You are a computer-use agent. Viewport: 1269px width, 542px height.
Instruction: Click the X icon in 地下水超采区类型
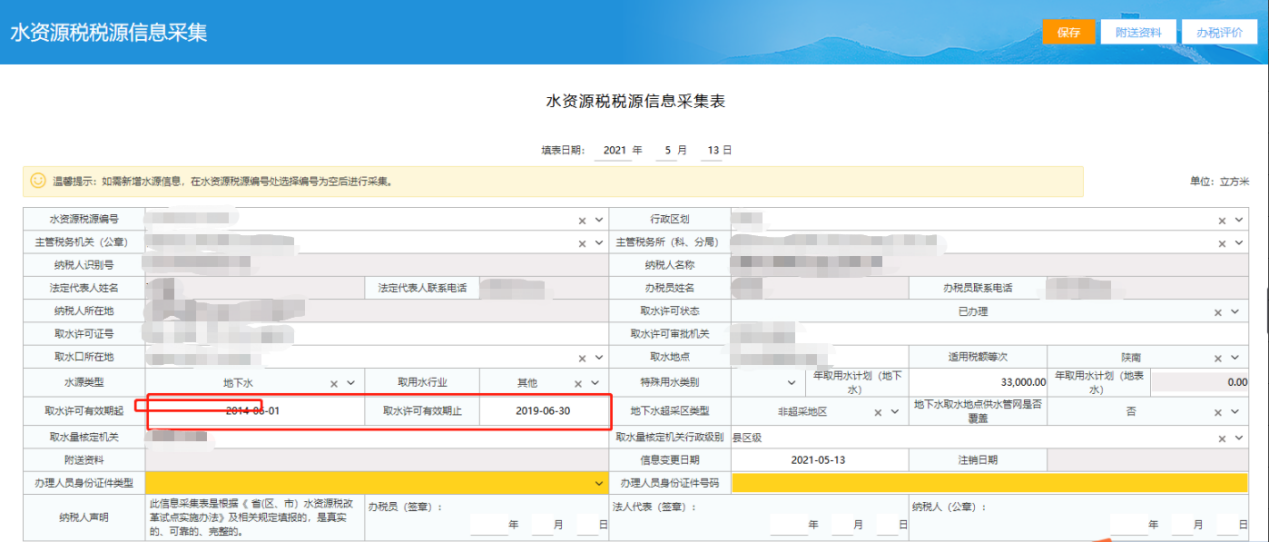pyautogui.click(x=878, y=412)
